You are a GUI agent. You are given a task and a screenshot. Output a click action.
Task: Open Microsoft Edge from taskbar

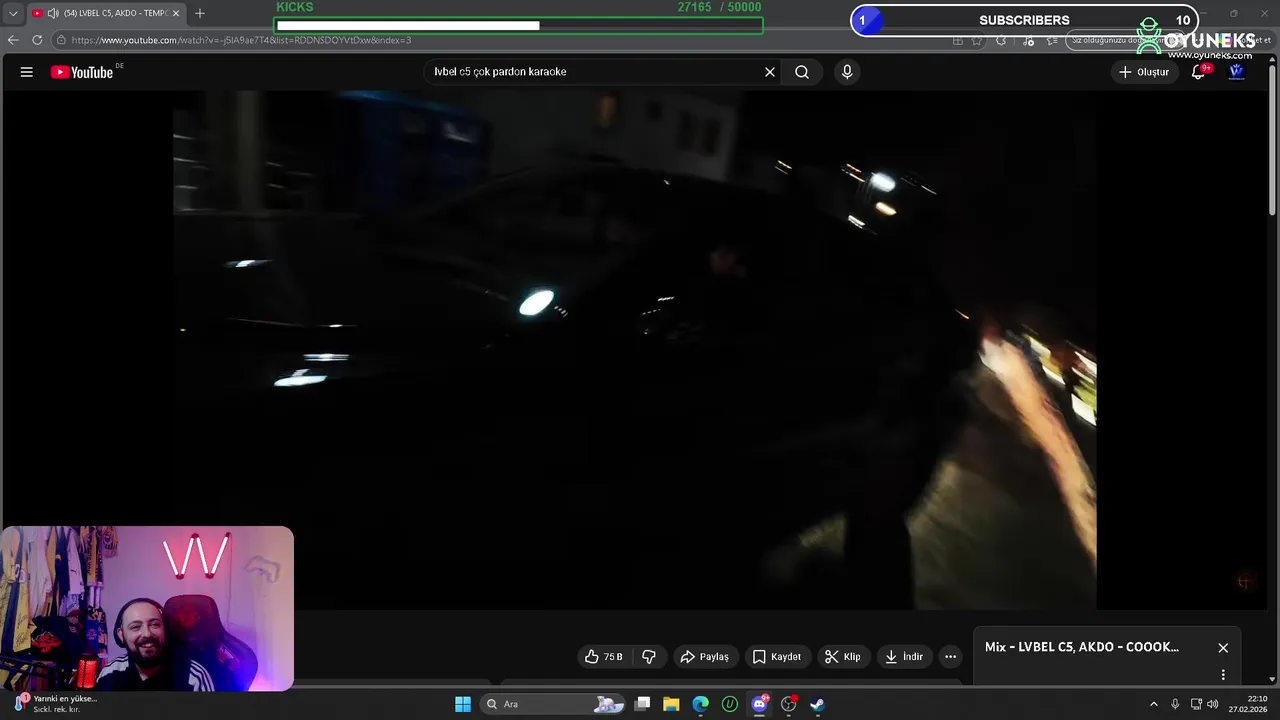coord(701,704)
